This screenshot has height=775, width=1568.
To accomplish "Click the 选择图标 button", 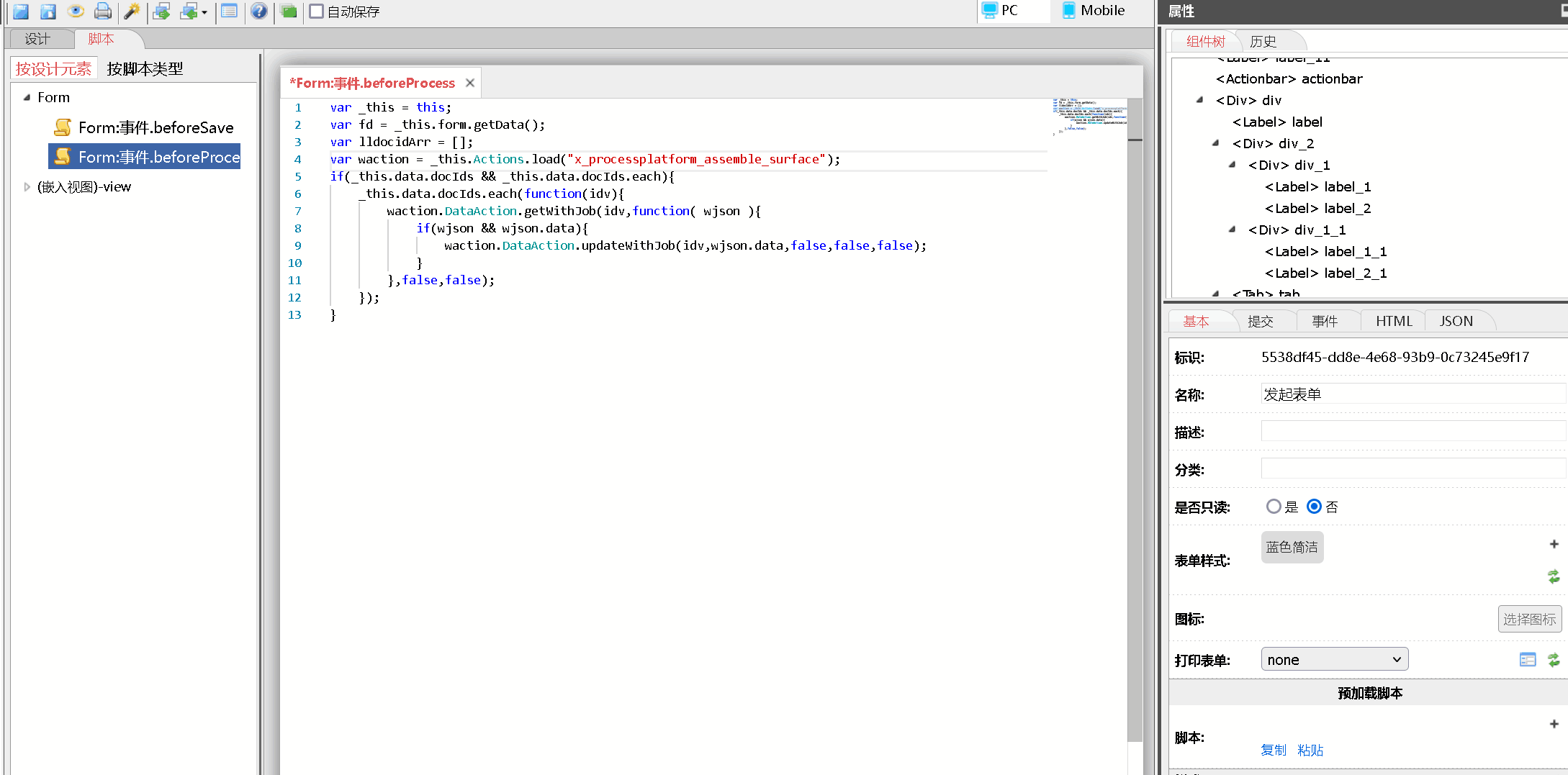I will 1529,619.
